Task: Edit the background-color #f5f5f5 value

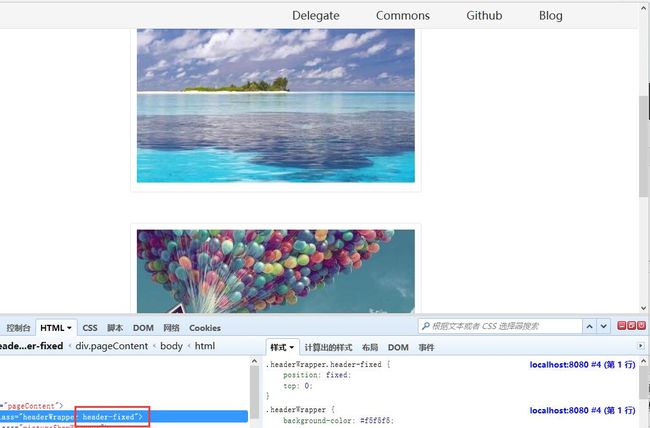Action: click(x=376, y=421)
